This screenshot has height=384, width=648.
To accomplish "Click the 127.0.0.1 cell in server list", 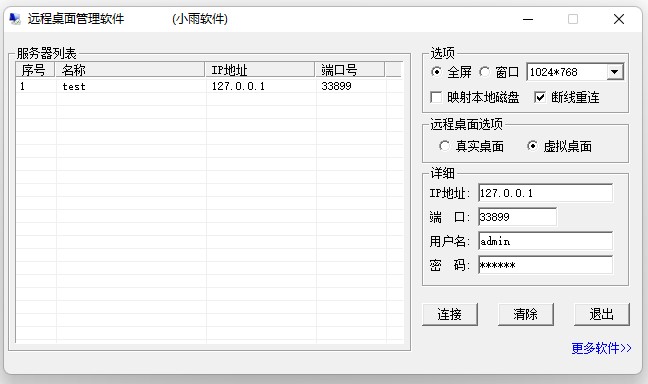I will pos(238,86).
